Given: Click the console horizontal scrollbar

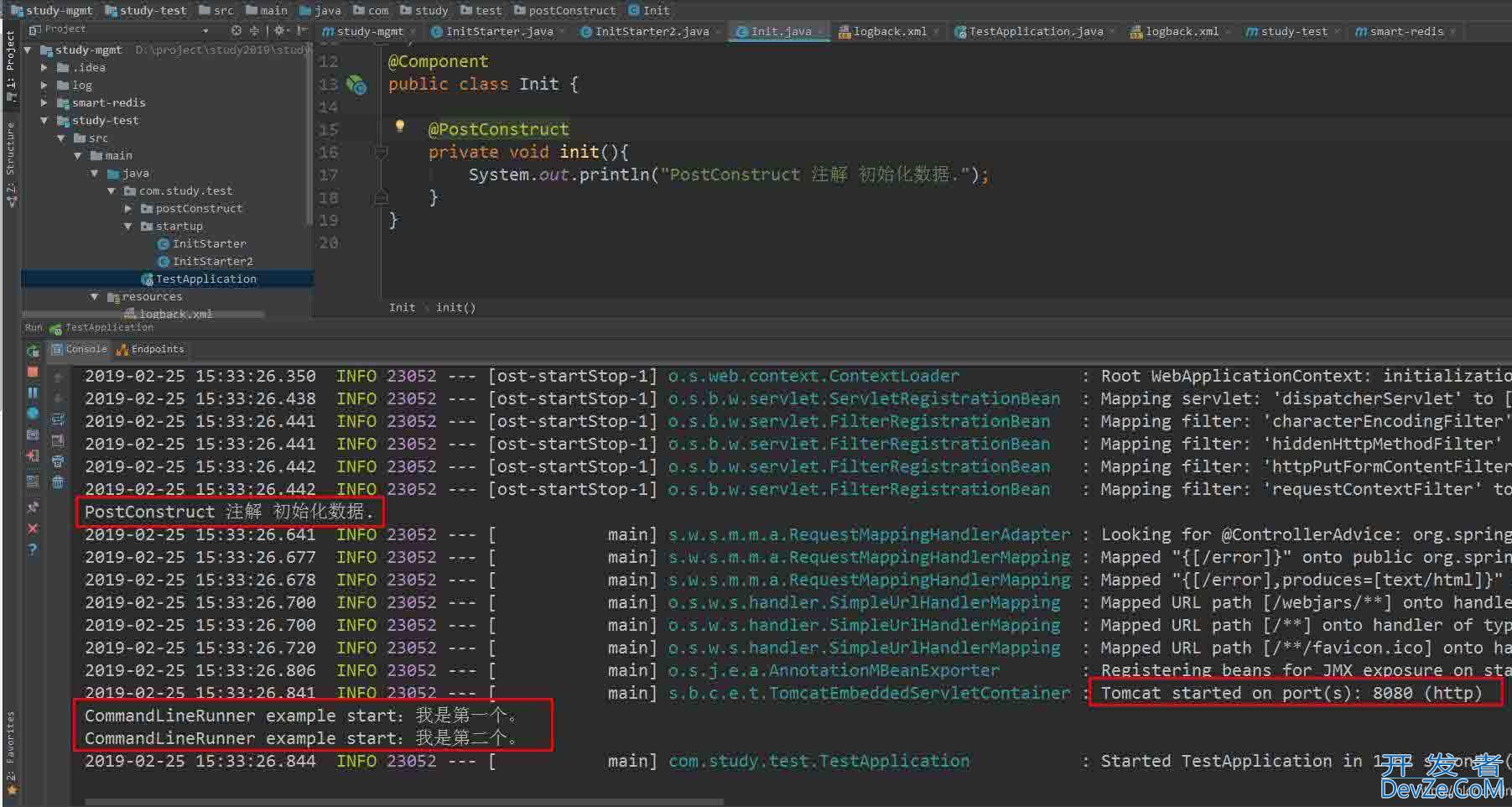Looking at the screenshot, I should point(404,802).
